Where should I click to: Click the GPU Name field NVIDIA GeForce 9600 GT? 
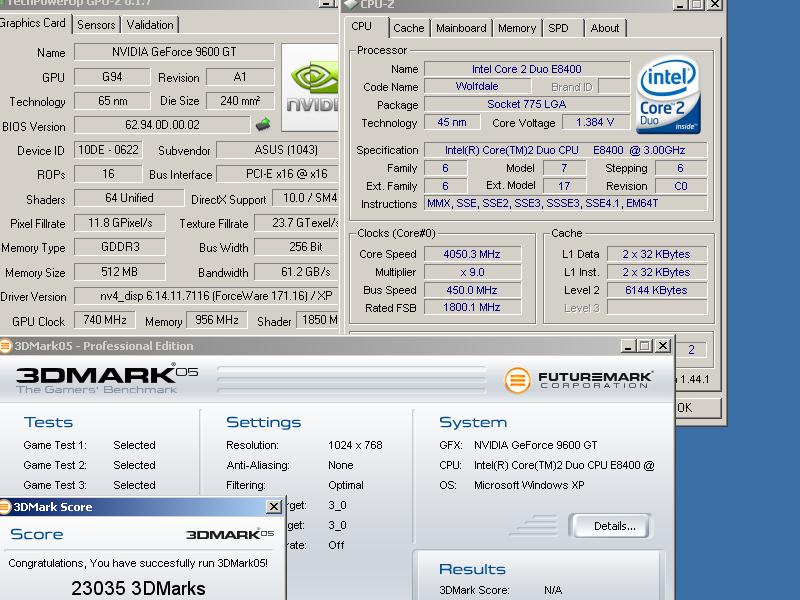174,52
